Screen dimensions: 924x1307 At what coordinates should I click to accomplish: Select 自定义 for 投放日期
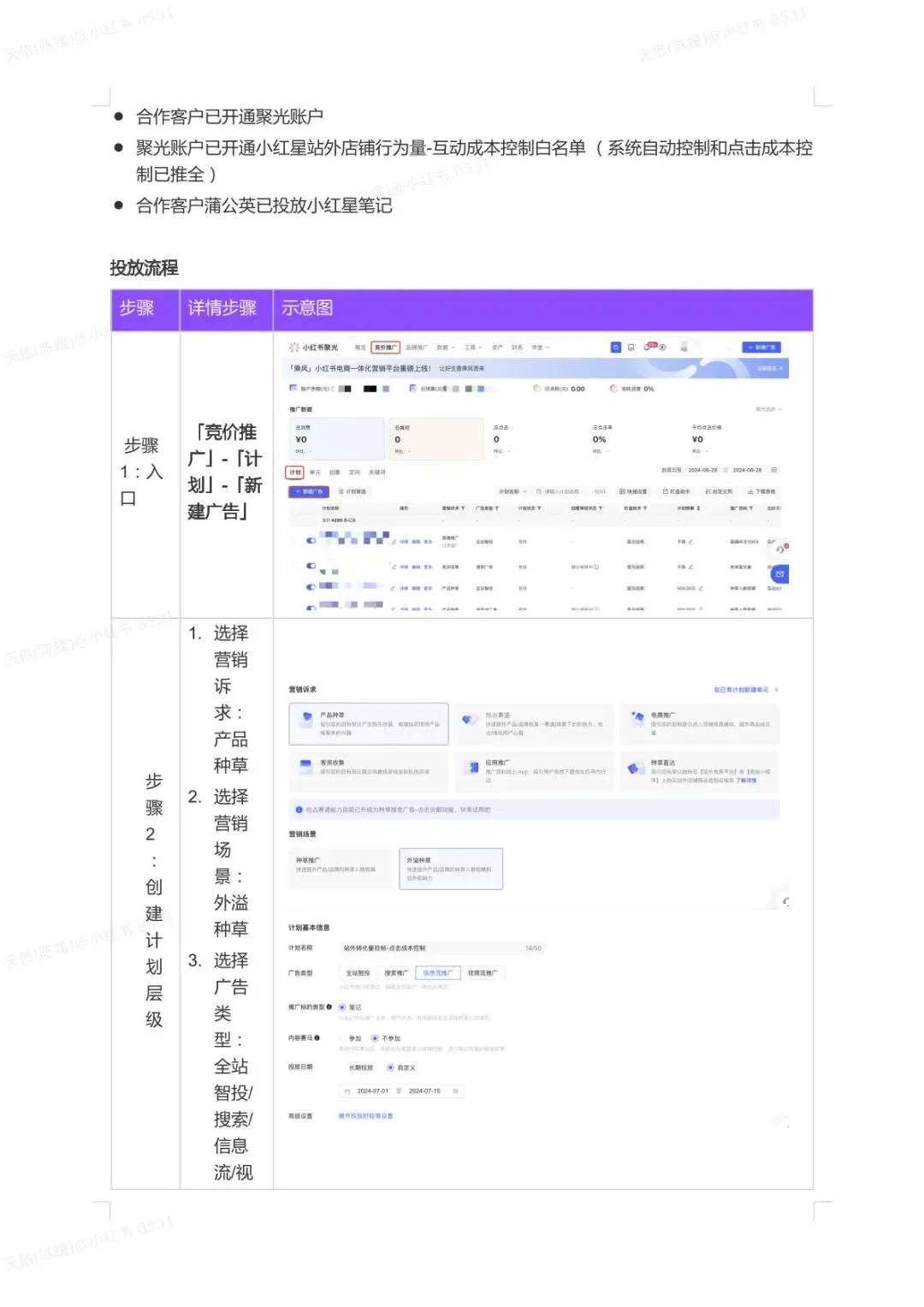click(390, 1067)
